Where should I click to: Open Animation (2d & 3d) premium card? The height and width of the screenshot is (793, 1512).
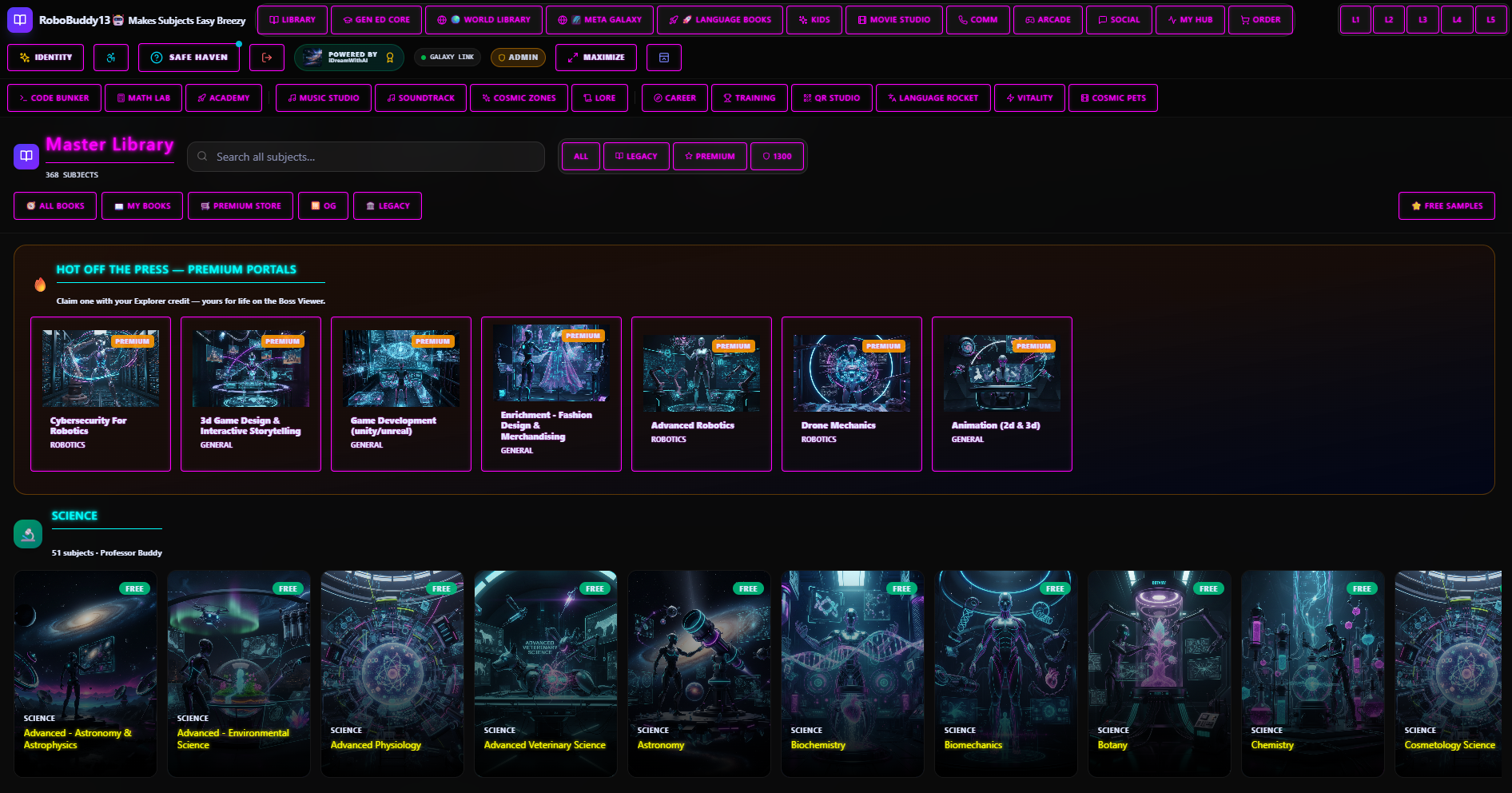1002,394
